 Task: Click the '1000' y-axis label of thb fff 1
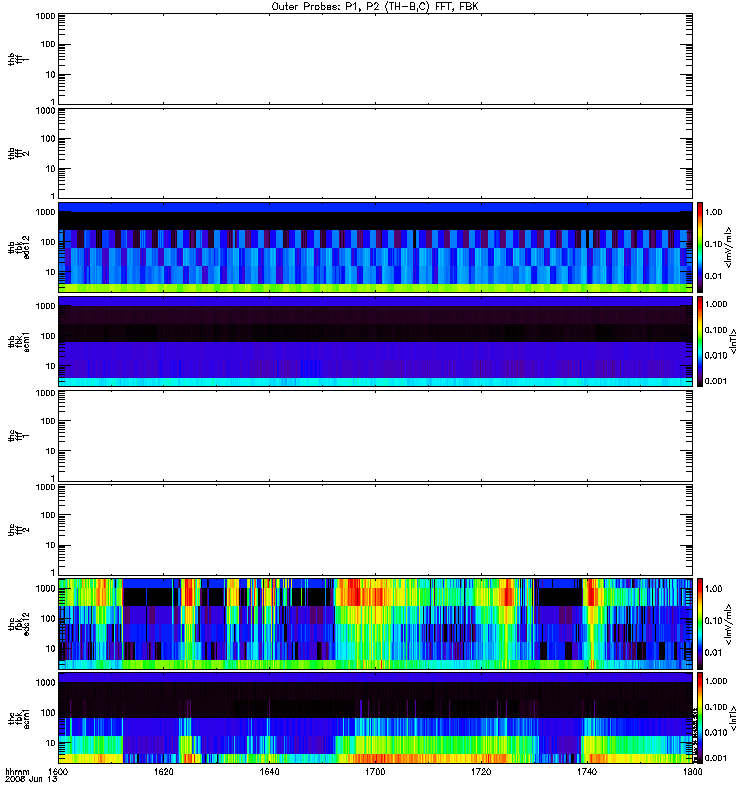45,16
